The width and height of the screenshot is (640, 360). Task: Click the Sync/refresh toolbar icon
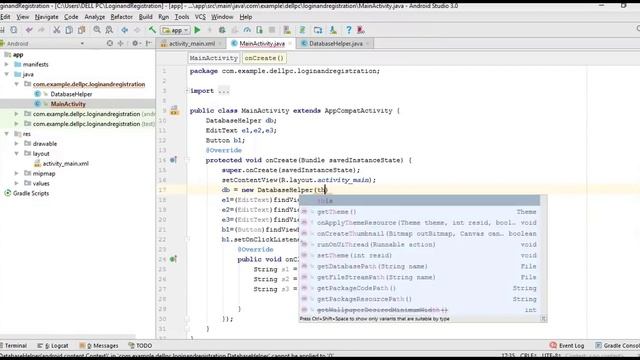click(14, 30)
